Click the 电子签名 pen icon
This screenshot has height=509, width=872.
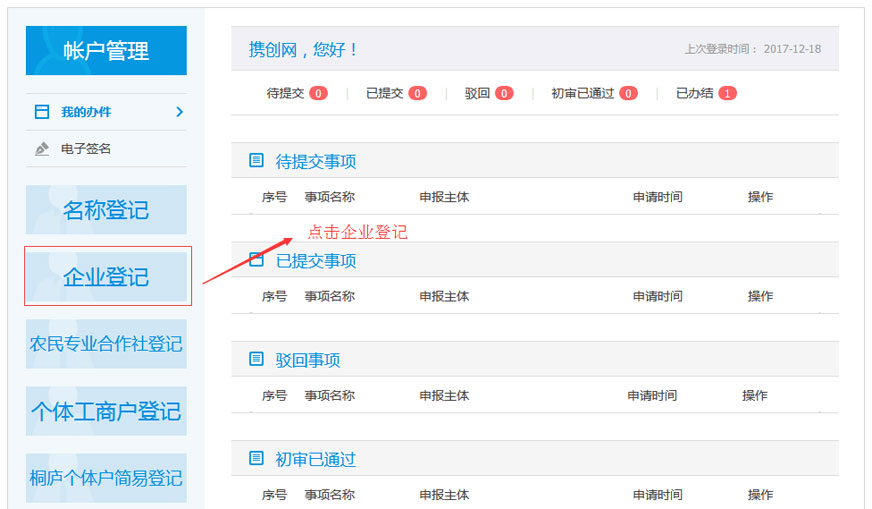(x=42, y=149)
